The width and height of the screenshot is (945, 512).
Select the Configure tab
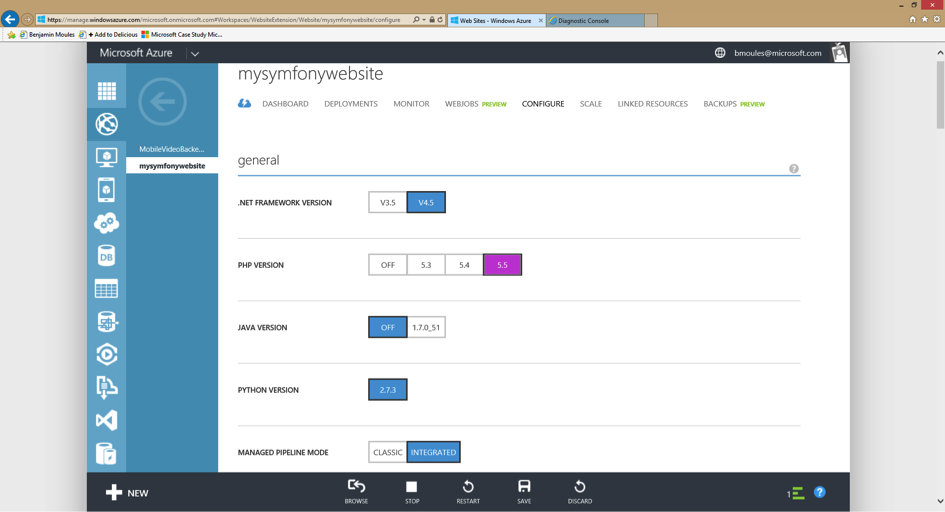tap(543, 104)
